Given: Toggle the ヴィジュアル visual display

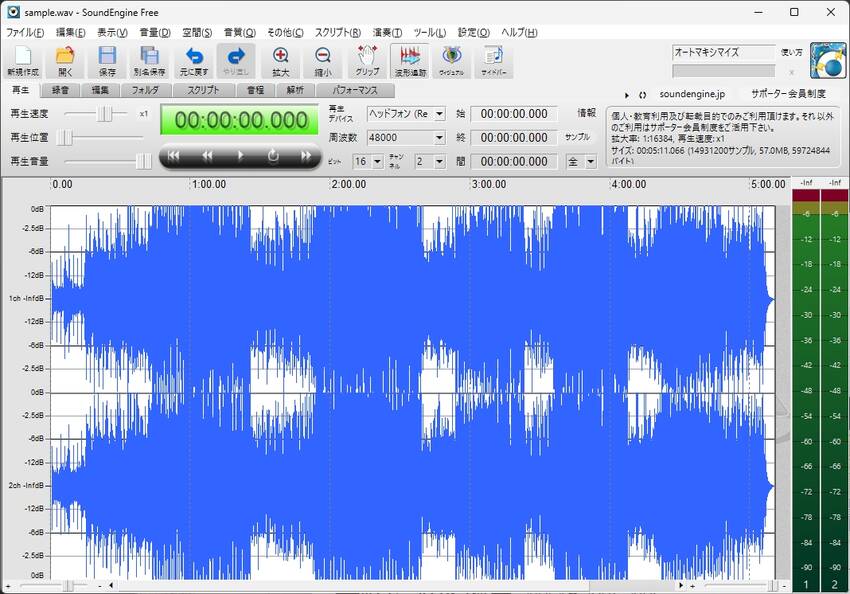Looking at the screenshot, I should (452, 61).
